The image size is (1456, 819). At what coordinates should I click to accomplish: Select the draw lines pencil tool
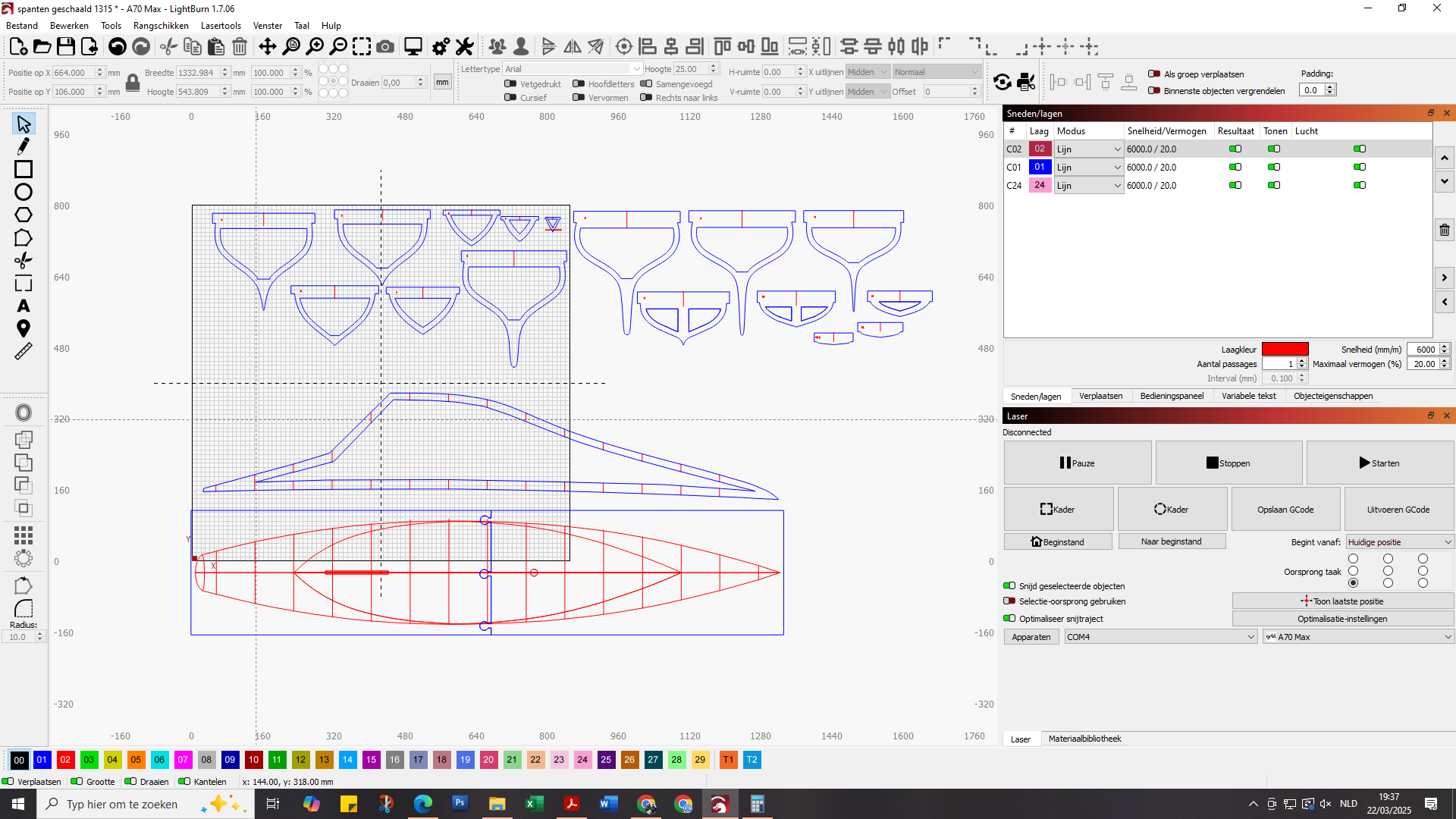coord(24,146)
